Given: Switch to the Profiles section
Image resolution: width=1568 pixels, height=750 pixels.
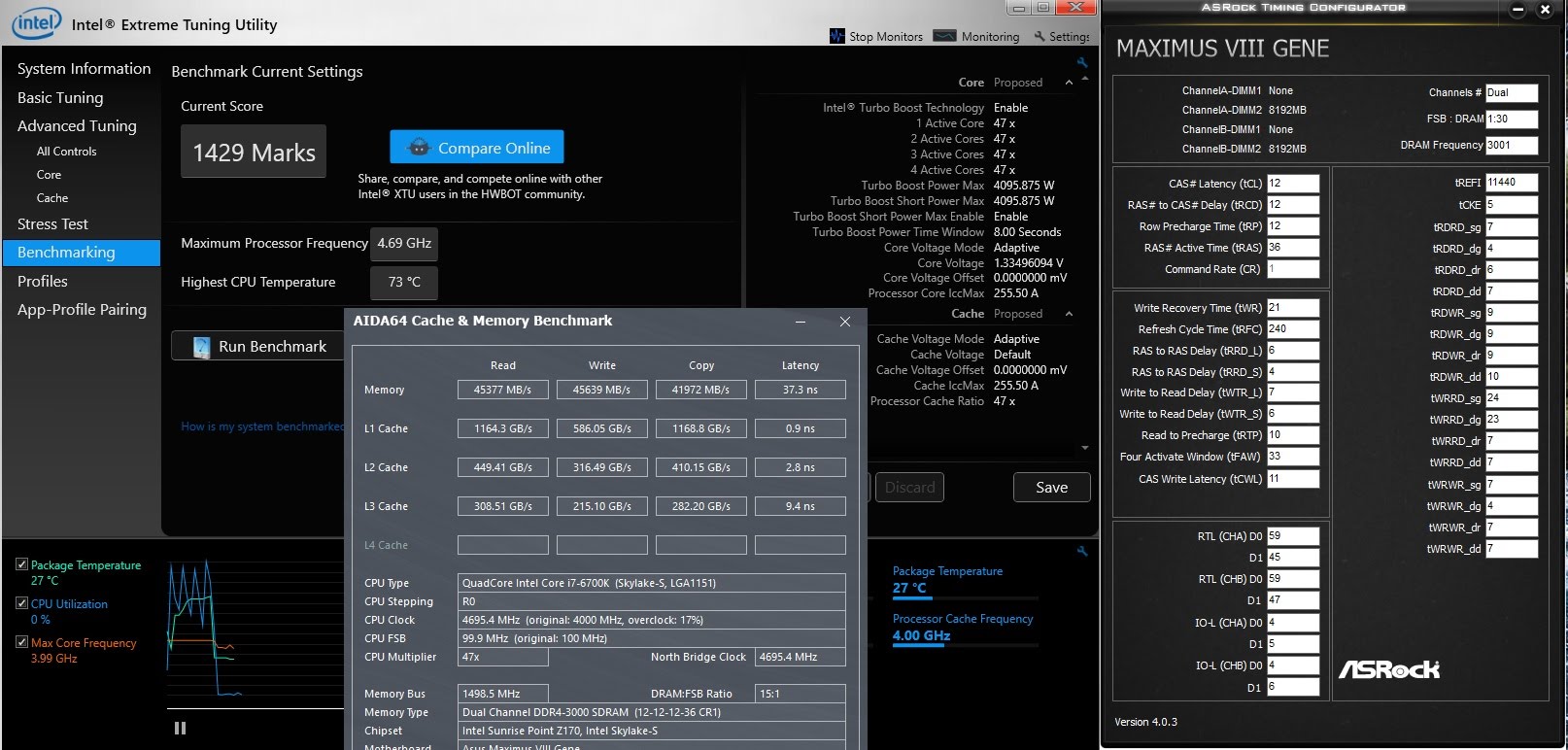Looking at the screenshot, I should pos(43,282).
